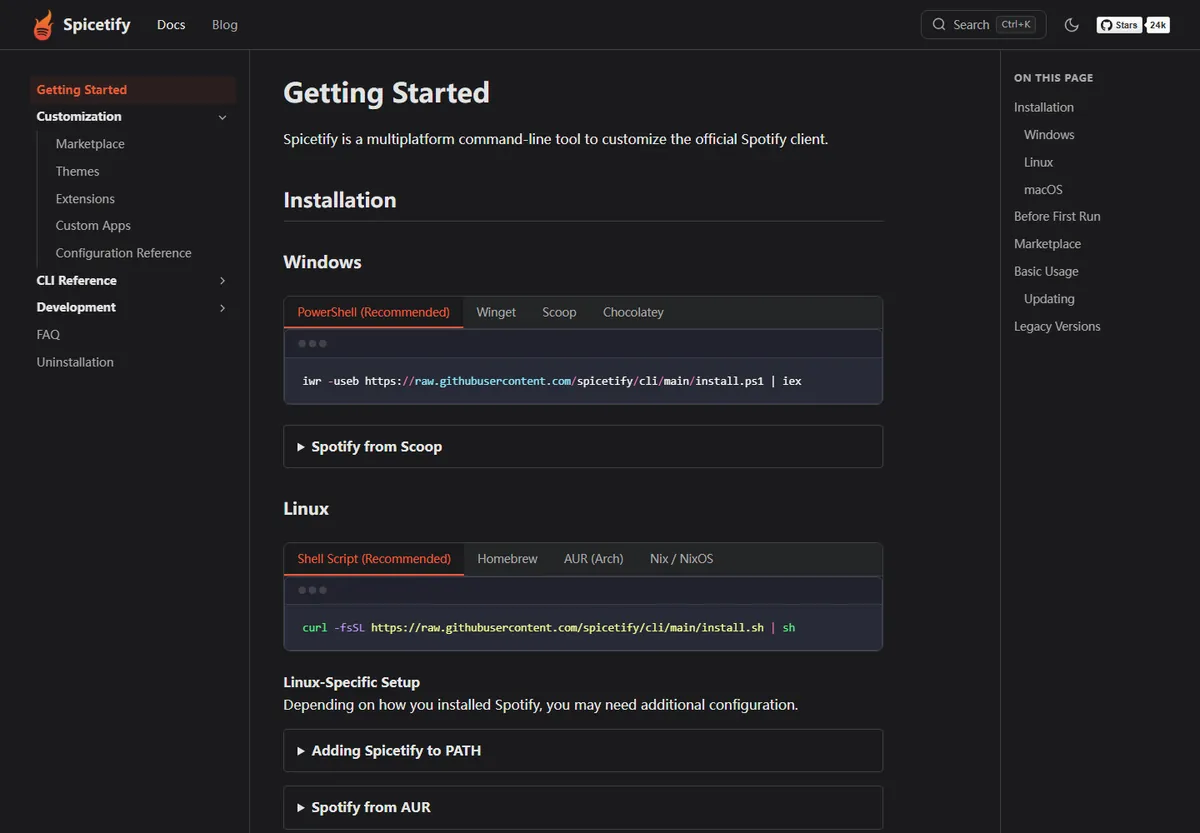Expand the Development chevron

coord(222,308)
